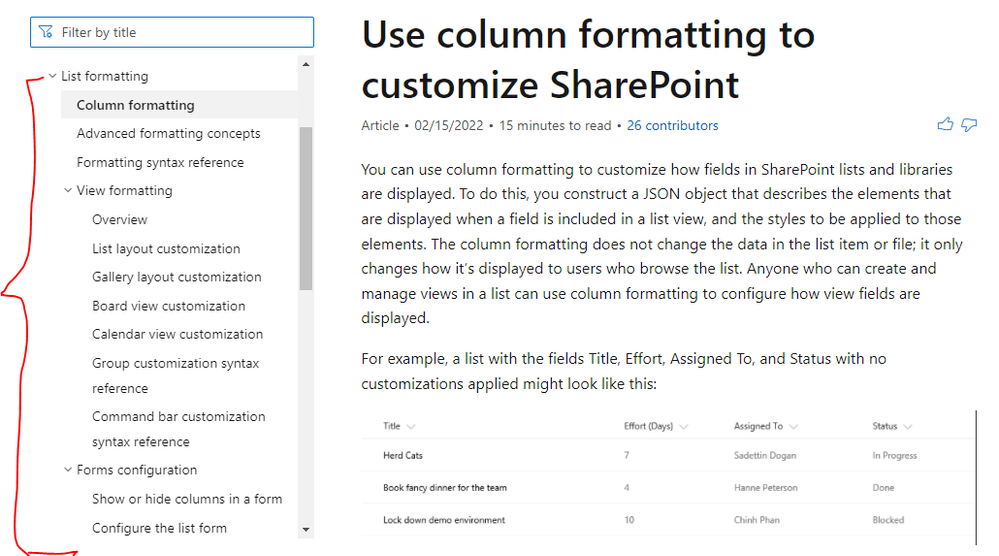This screenshot has height=556, width=999.
Task: Click the sidebar scrollbar thumb
Action: tap(306, 208)
